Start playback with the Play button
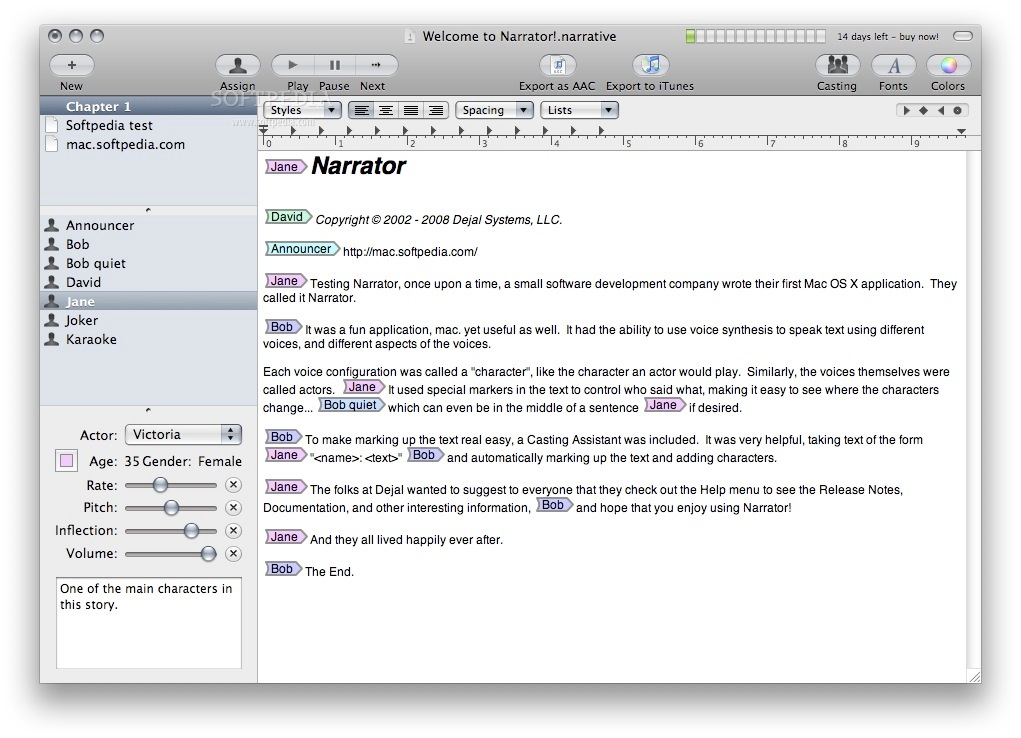Screen dimensions: 1021x738 point(293,65)
